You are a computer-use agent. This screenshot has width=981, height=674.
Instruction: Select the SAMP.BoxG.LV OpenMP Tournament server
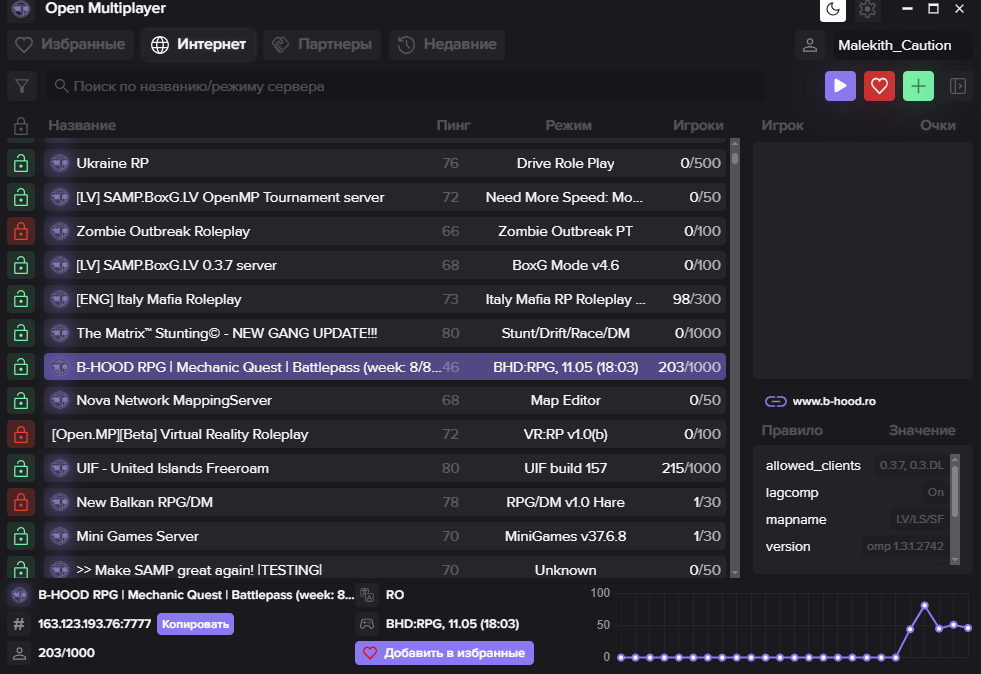(385, 197)
